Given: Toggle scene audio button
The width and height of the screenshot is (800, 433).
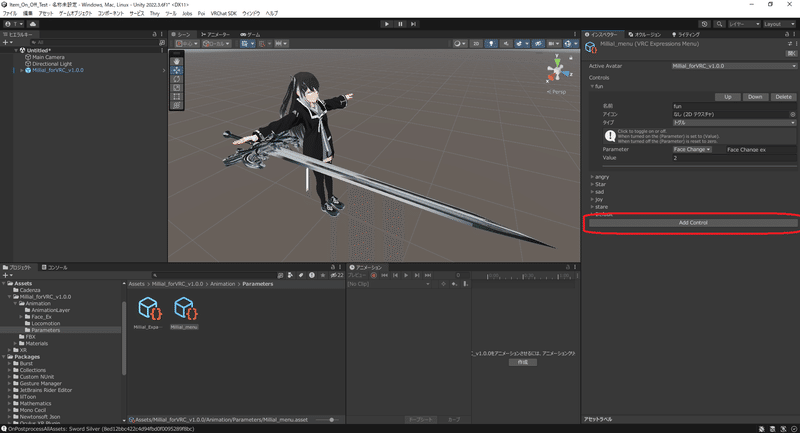Looking at the screenshot, I should (x=505, y=43).
